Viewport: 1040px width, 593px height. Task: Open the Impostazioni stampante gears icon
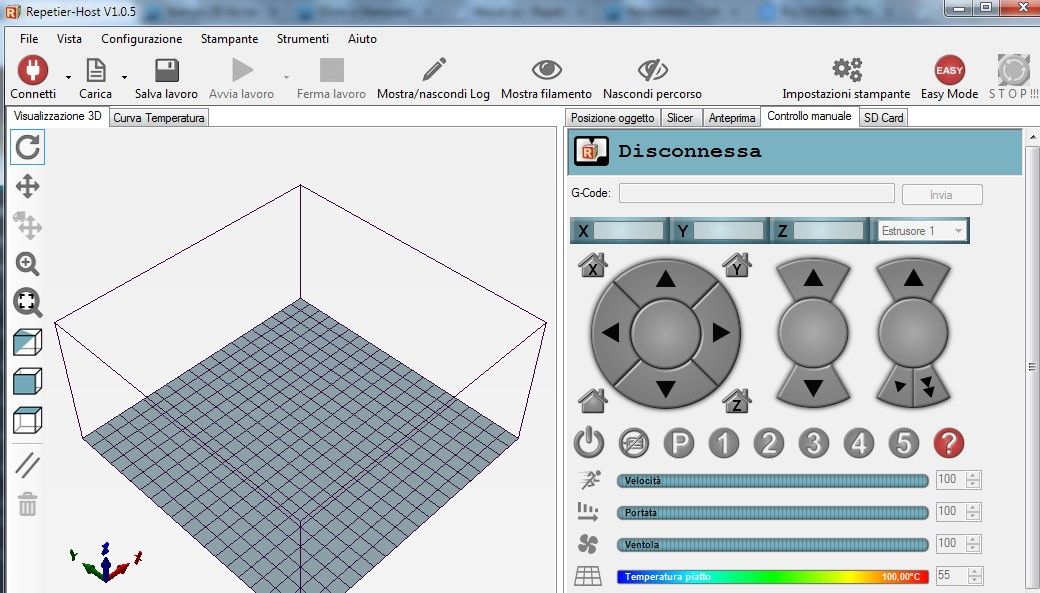pos(846,70)
